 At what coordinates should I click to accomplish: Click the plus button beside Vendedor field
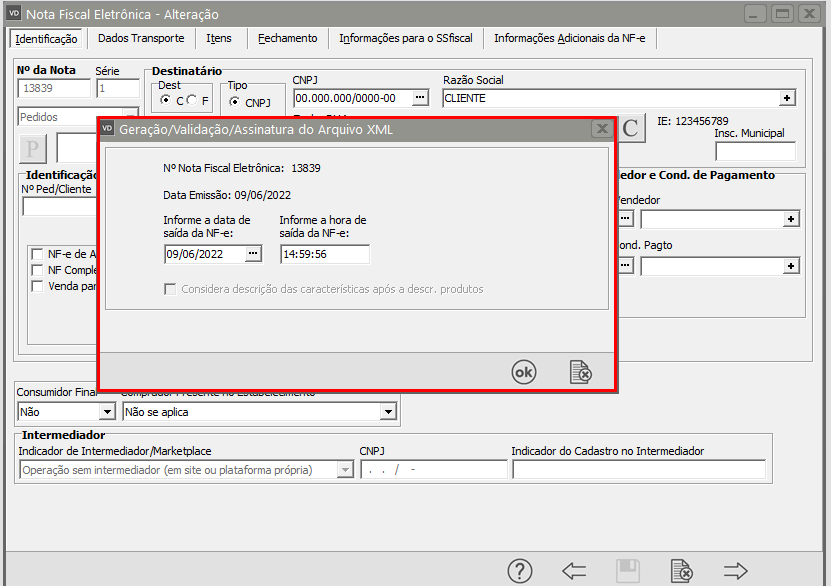pyautogui.click(x=791, y=219)
